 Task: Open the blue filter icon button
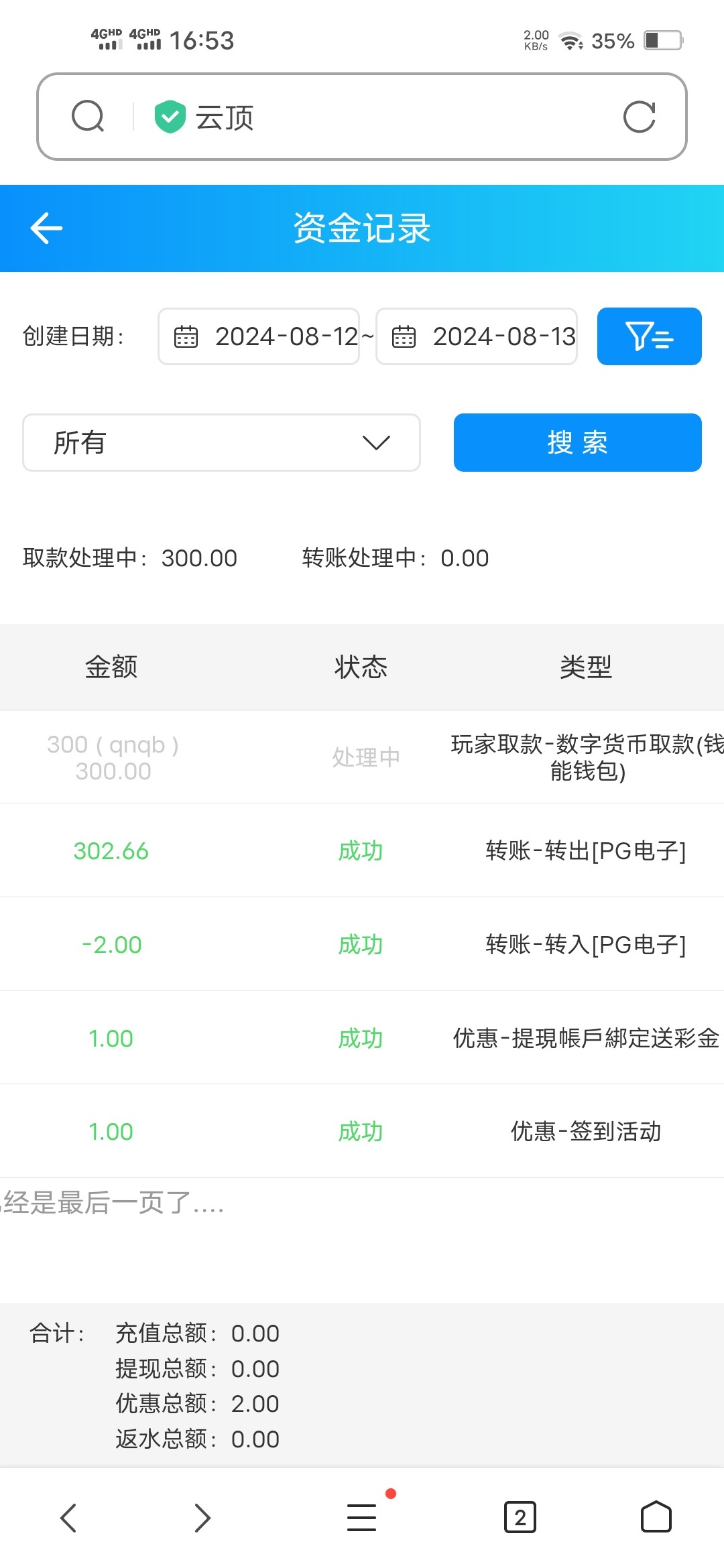tap(649, 336)
